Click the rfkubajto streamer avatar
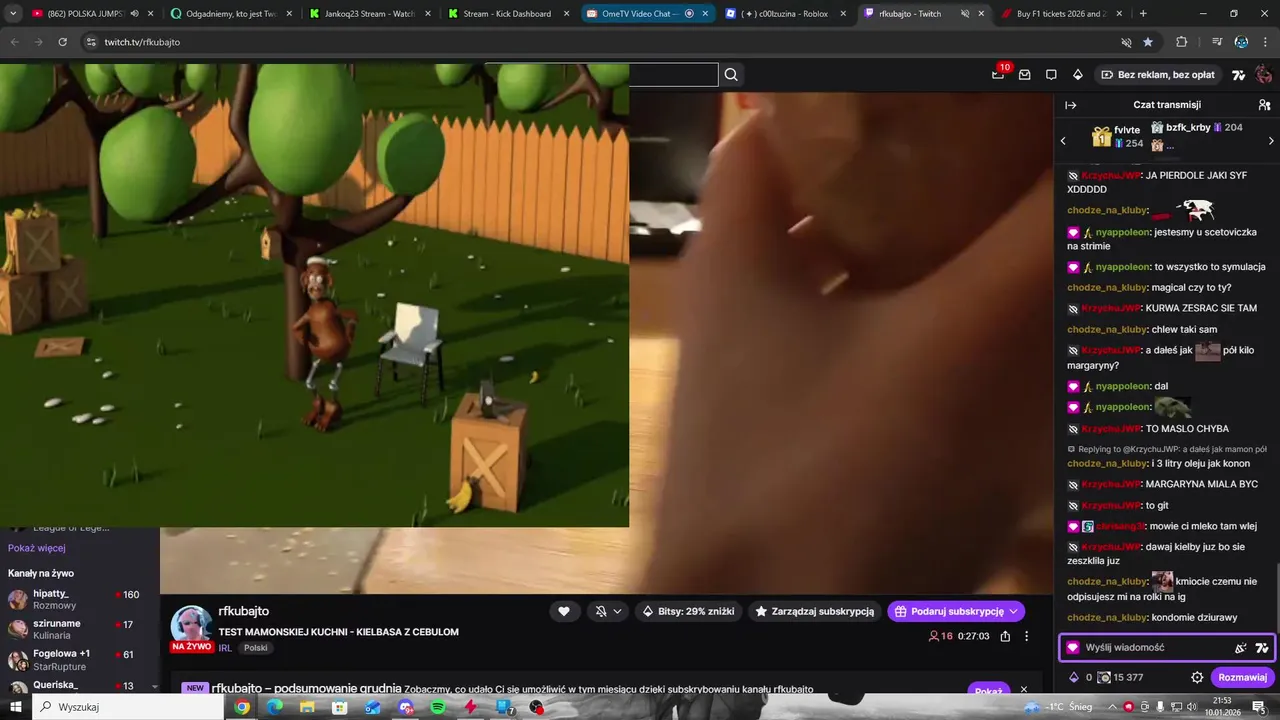Viewport: 1280px width, 720px height. (190, 626)
